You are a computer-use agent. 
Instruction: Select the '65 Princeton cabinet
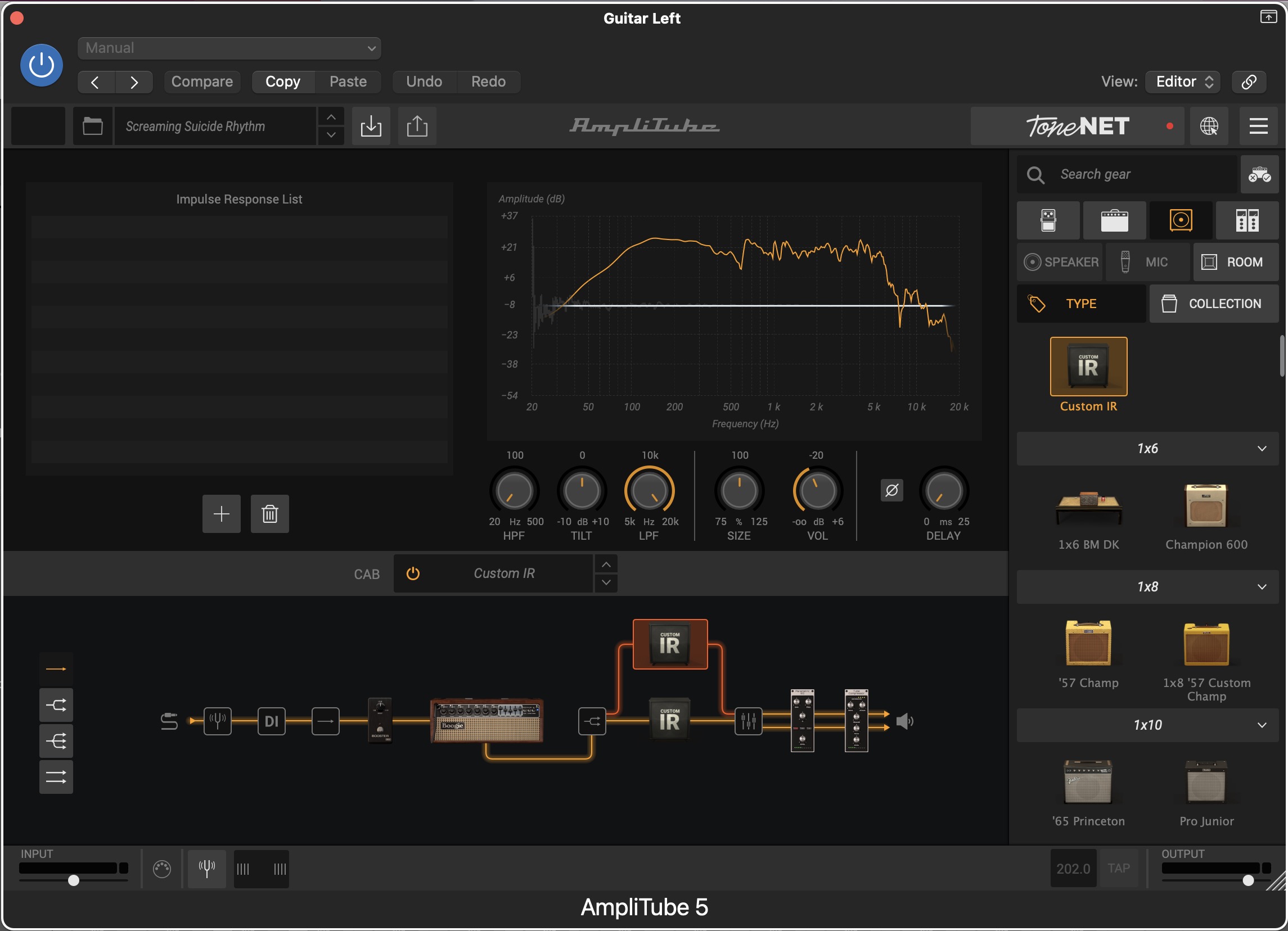pos(1088,782)
